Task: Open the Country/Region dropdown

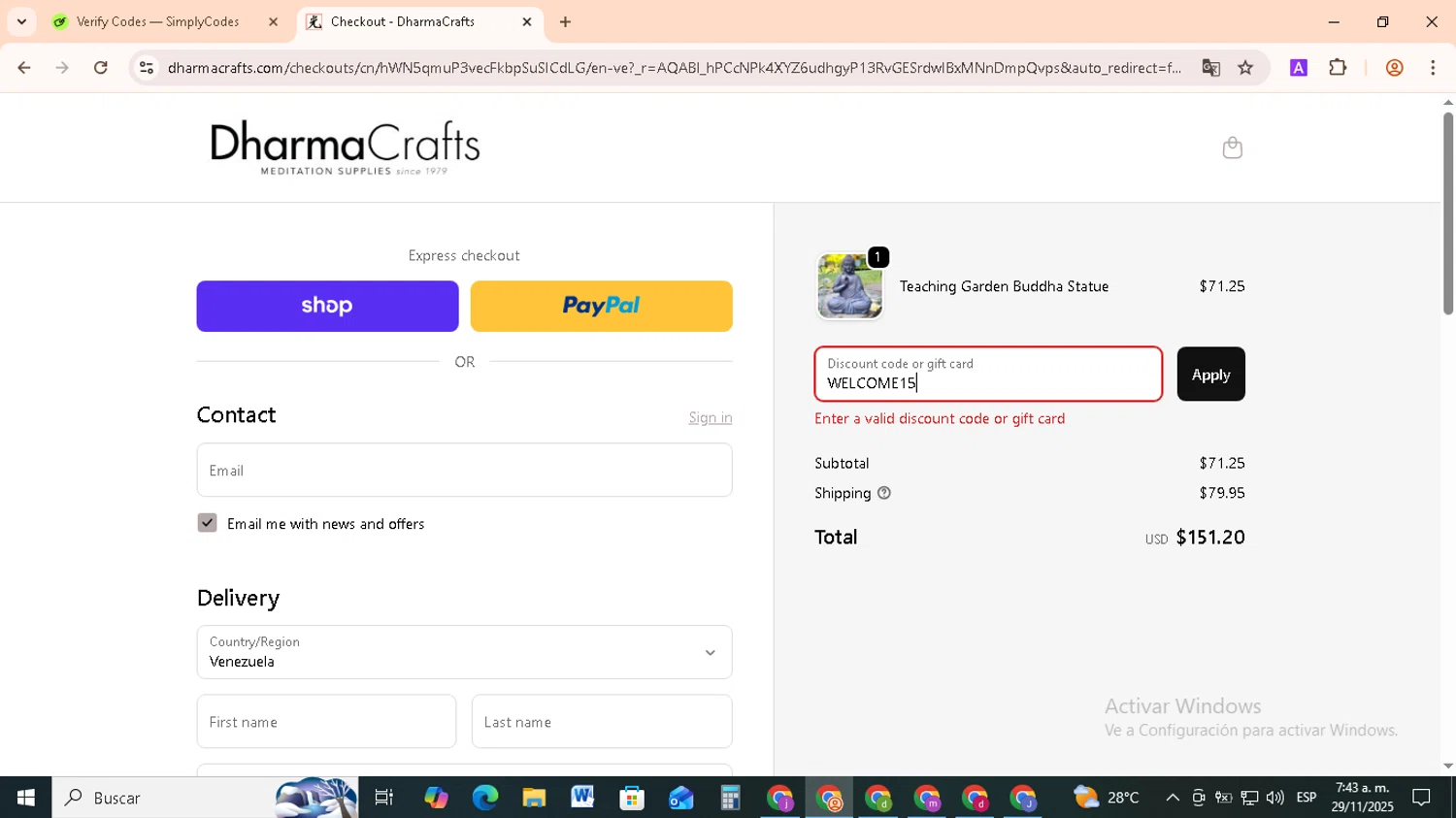Action: coord(464,652)
